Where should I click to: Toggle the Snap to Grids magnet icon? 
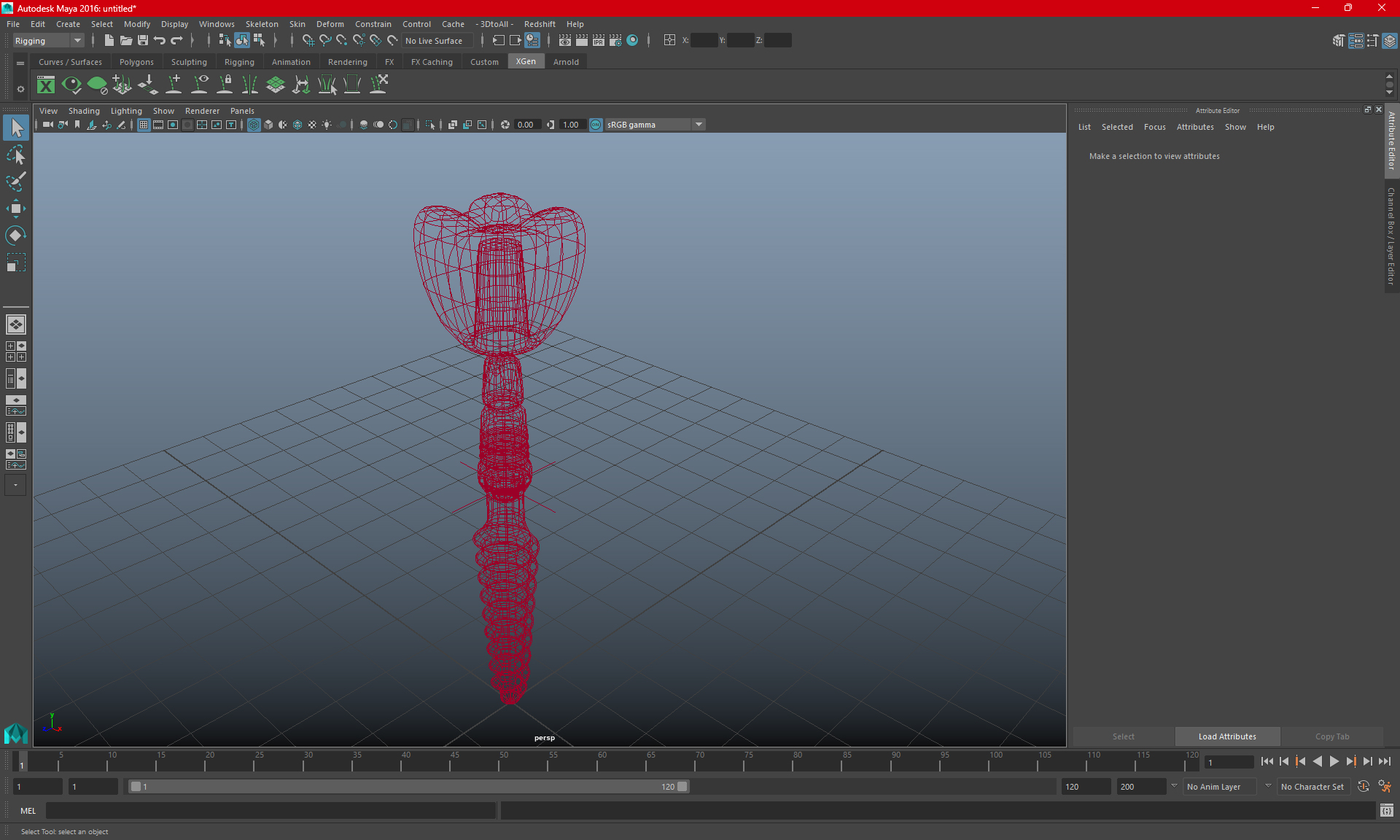pos(308,41)
